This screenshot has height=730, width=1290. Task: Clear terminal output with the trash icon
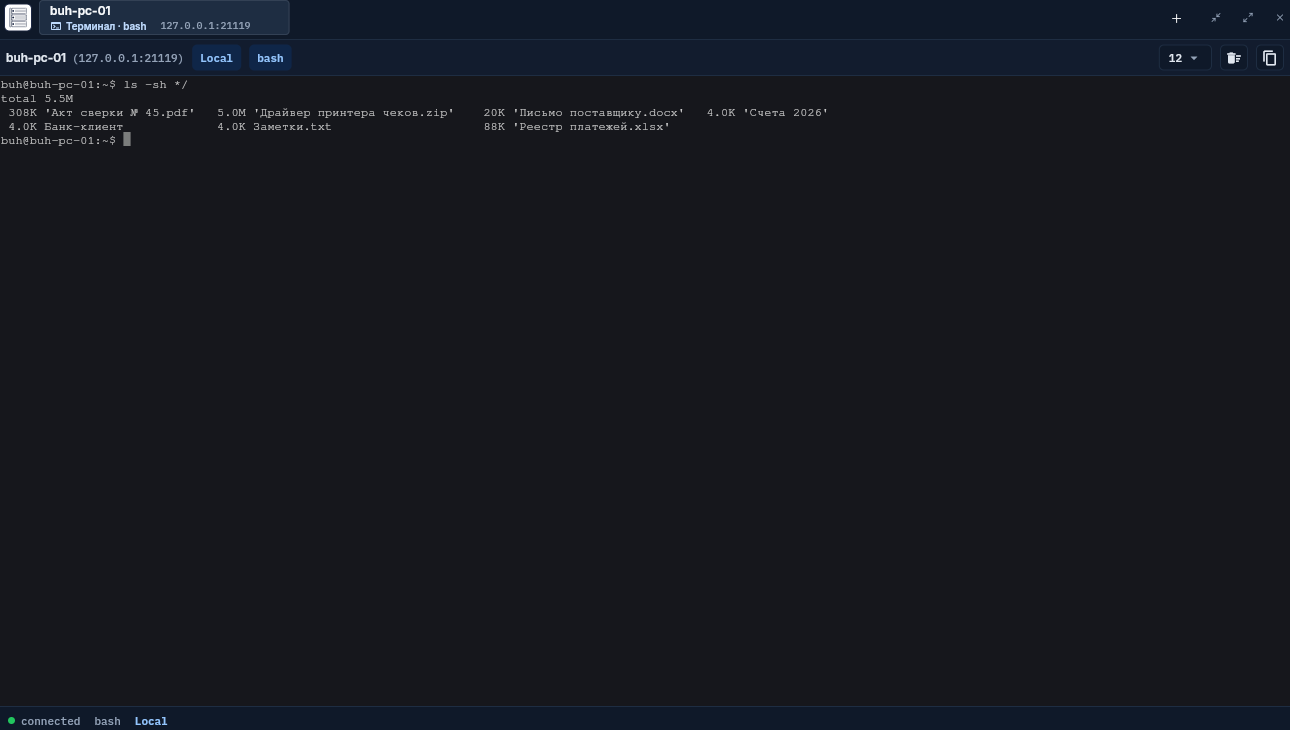pos(1233,58)
